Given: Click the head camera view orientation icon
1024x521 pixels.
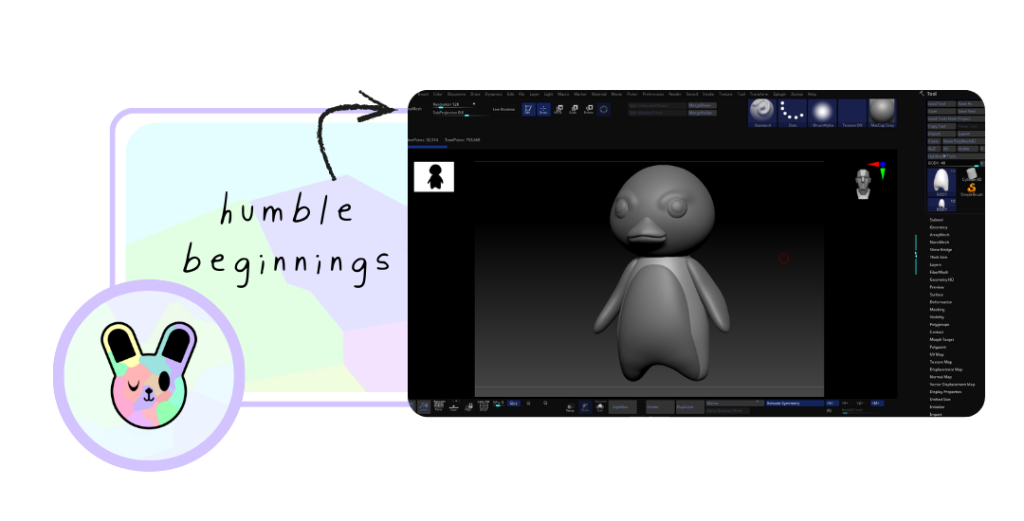Looking at the screenshot, I should coord(863,183).
